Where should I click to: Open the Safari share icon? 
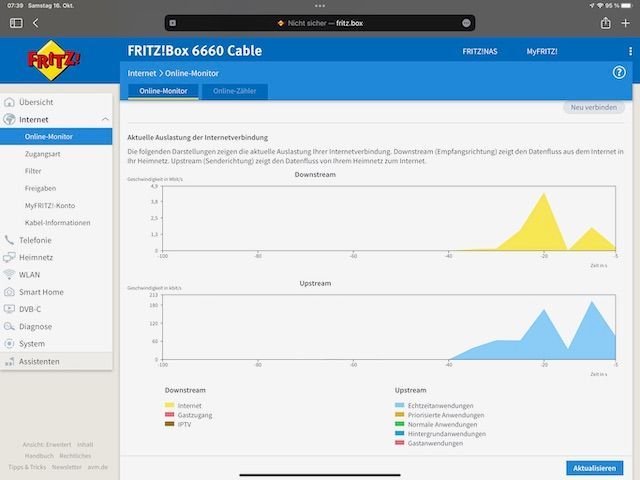(605, 23)
